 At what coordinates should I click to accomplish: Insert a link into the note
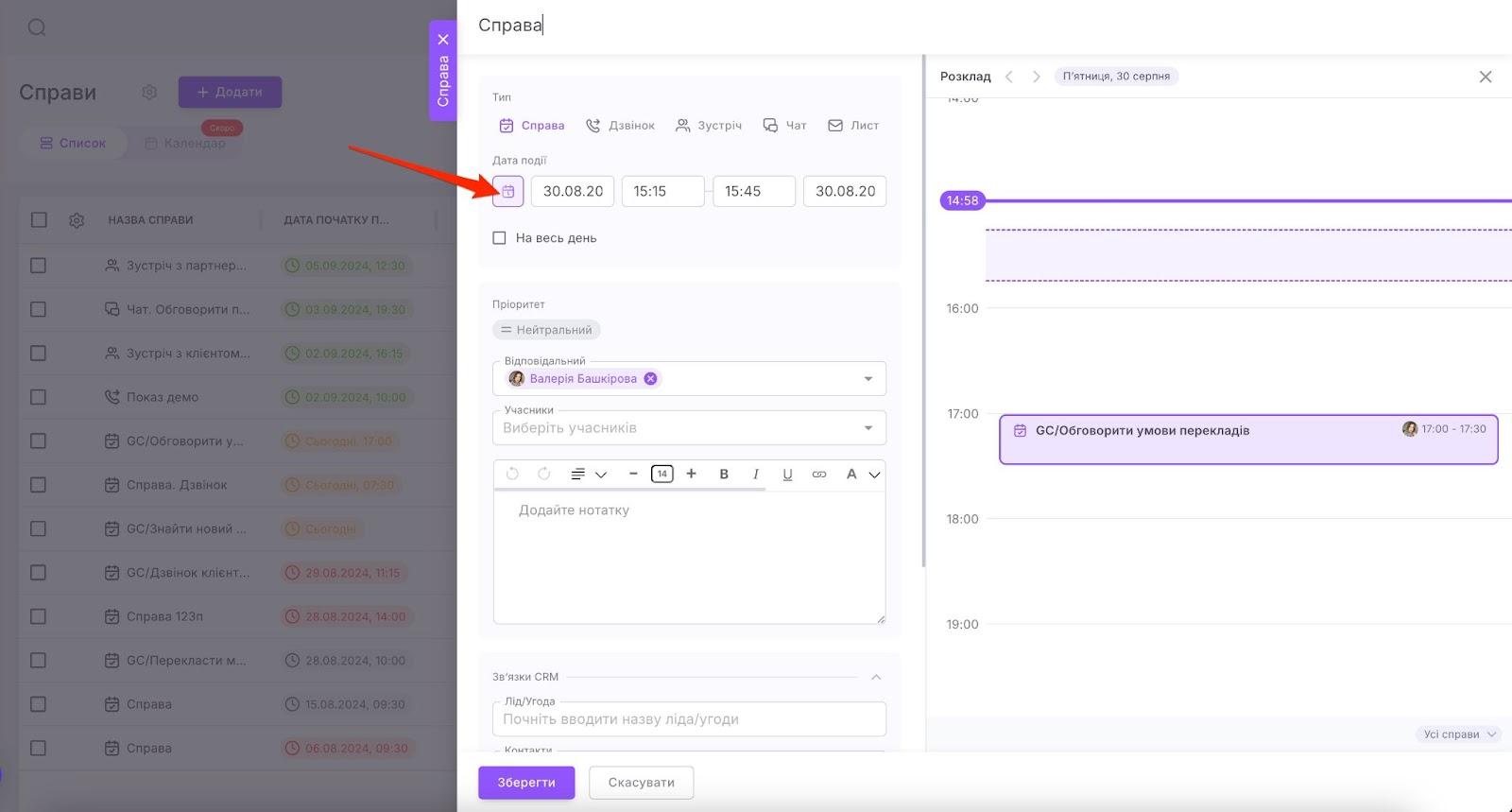click(x=819, y=474)
